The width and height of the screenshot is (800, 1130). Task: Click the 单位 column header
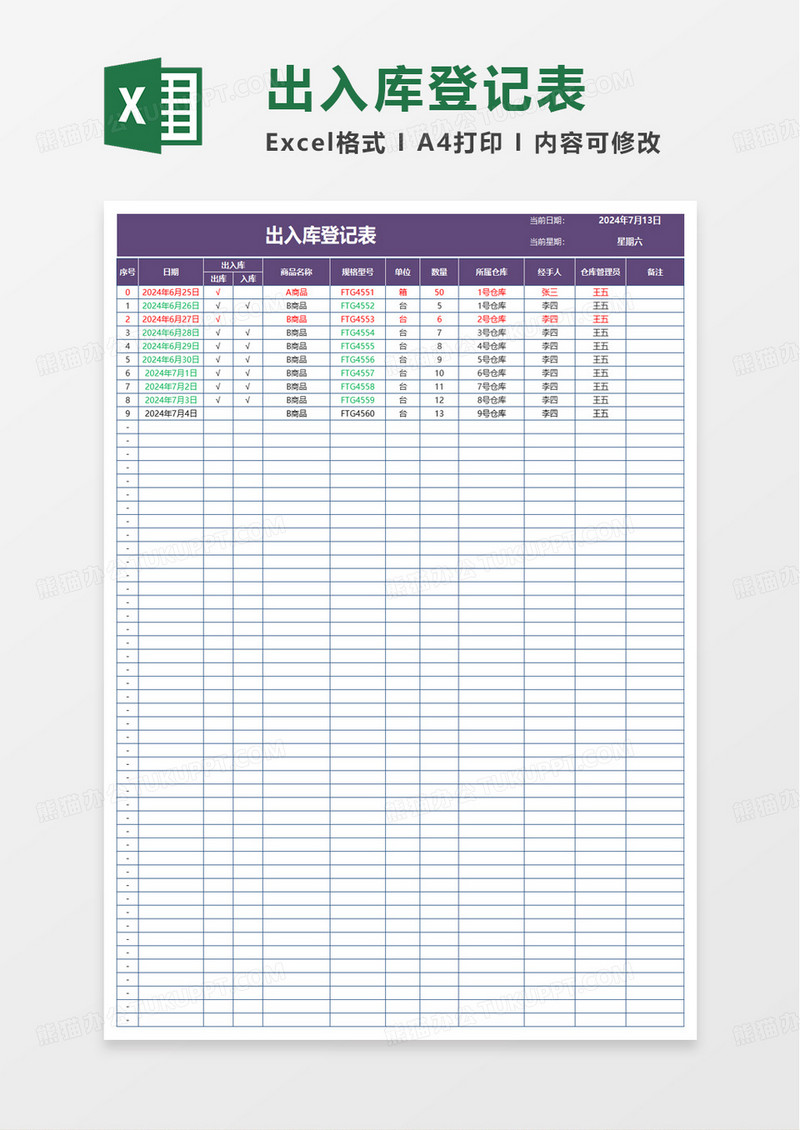403,272
